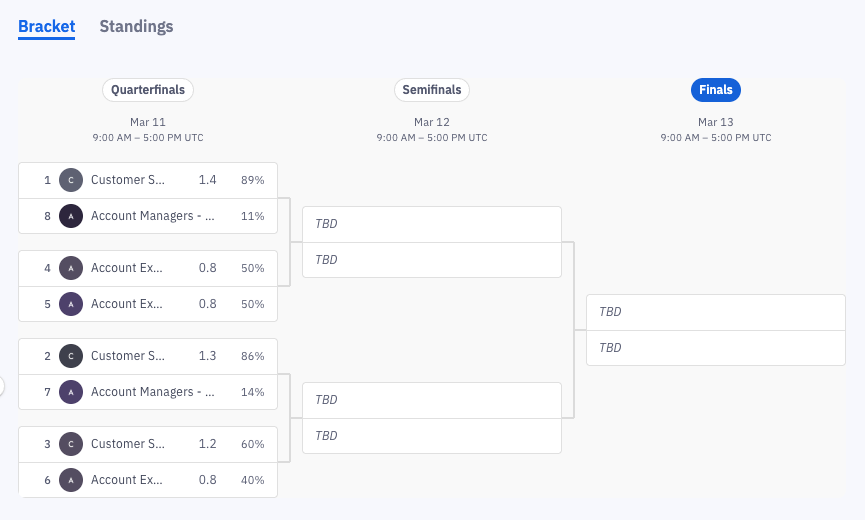
Task: Click avatar icon of seed 1 Customer team
Action: coord(70,180)
